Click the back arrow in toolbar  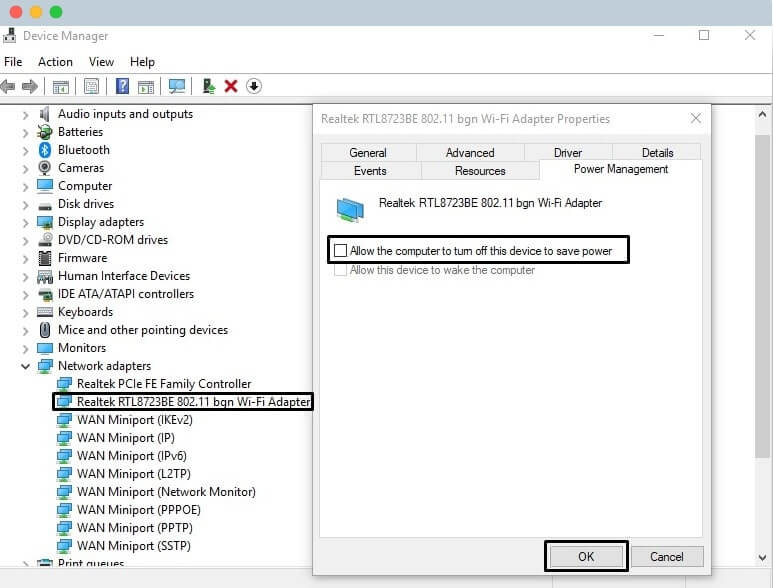9,86
